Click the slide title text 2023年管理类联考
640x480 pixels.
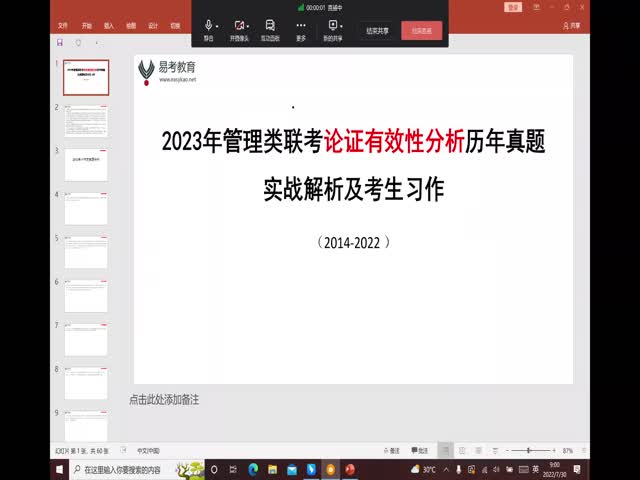242,141
